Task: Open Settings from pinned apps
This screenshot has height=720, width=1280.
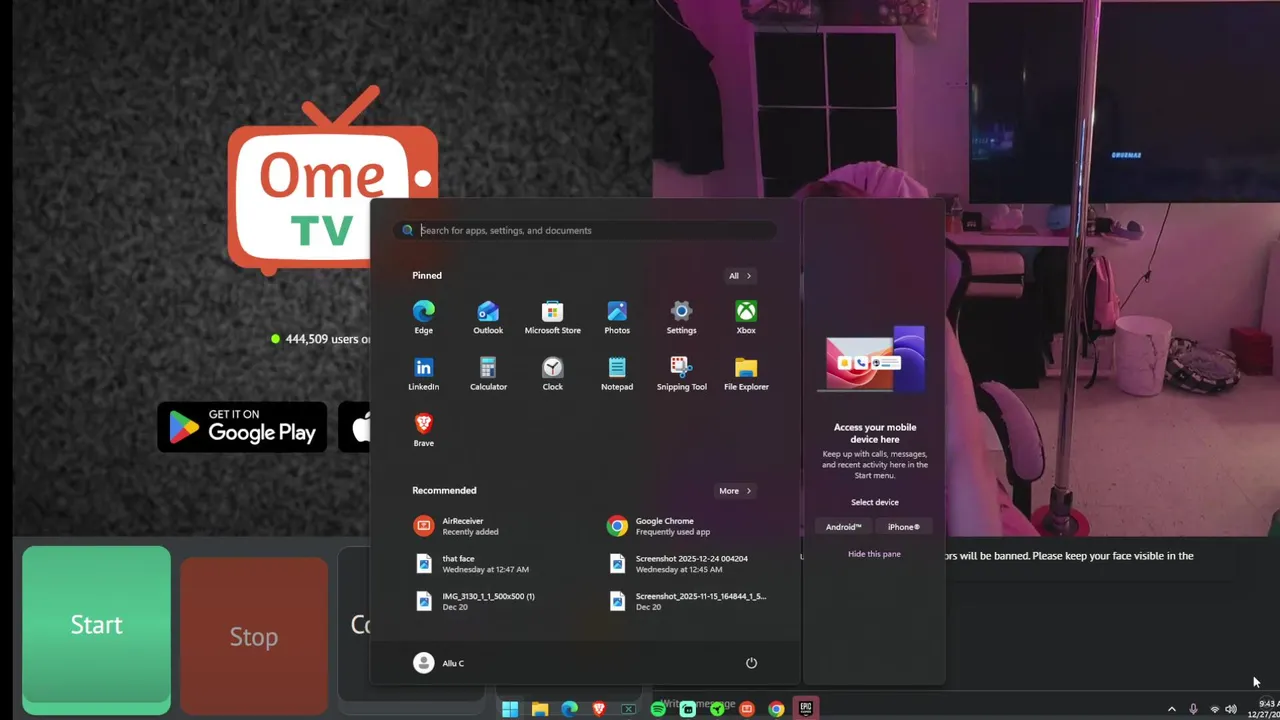Action: (x=681, y=317)
